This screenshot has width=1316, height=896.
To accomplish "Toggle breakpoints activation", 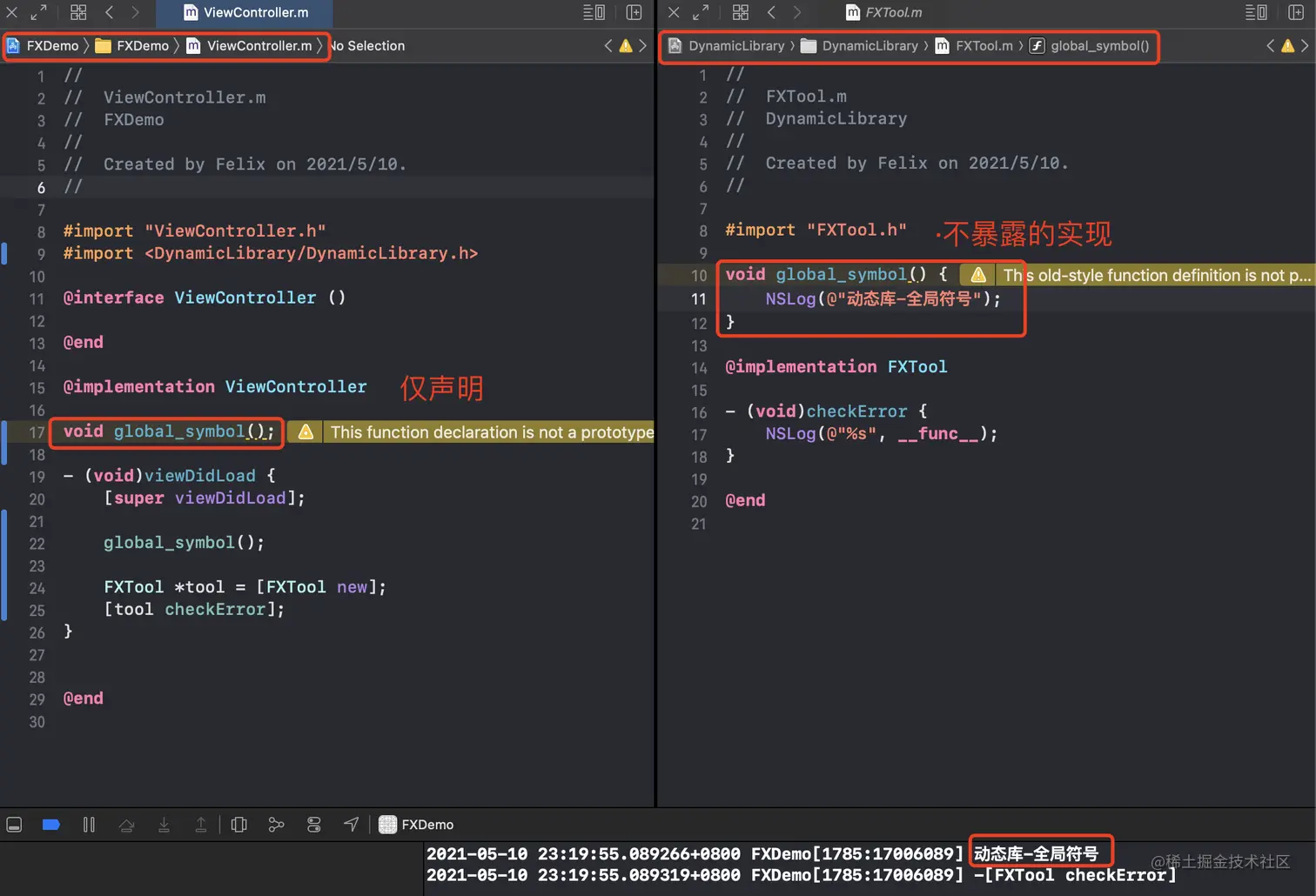I will 51,825.
